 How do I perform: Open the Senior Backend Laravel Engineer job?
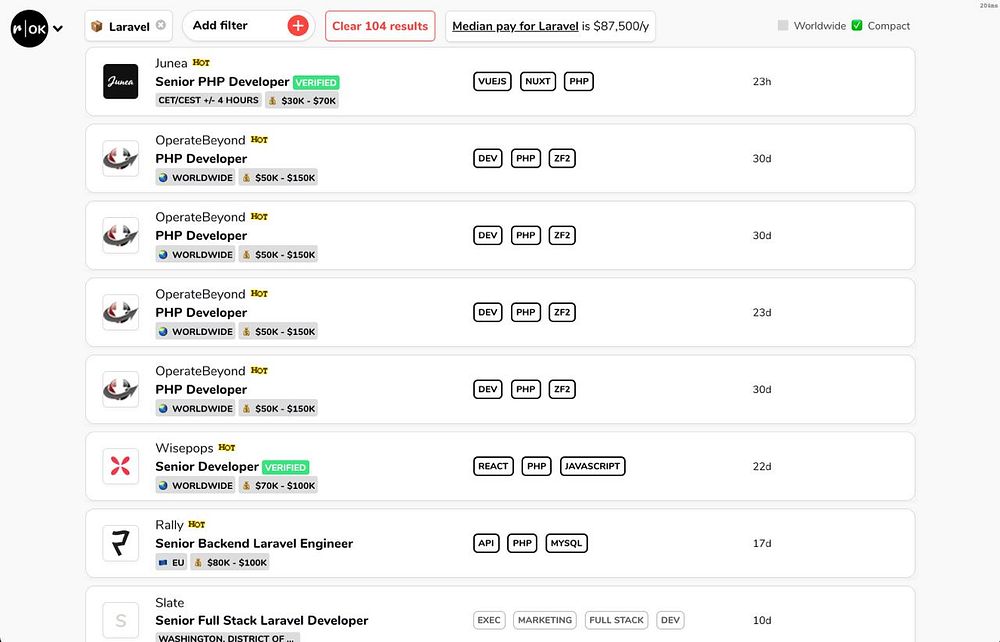point(254,543)
